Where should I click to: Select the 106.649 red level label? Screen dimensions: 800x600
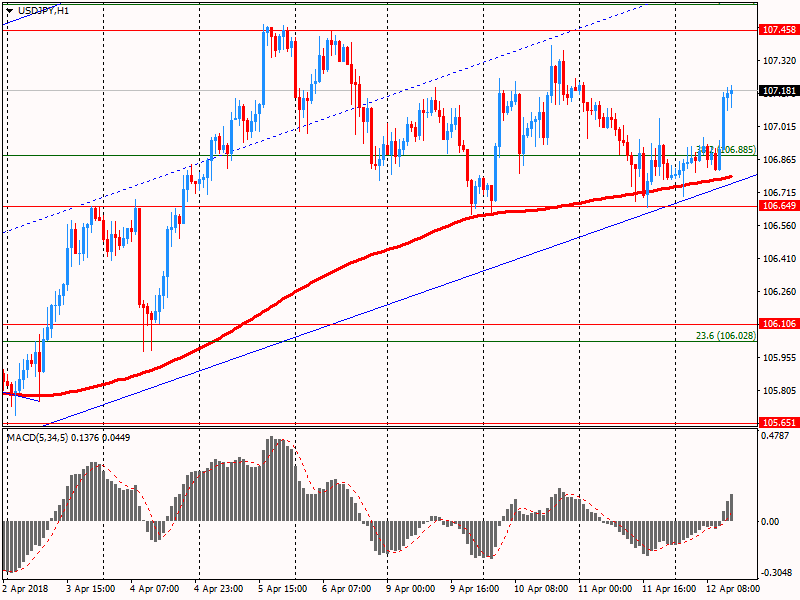(x=779, y=206)
